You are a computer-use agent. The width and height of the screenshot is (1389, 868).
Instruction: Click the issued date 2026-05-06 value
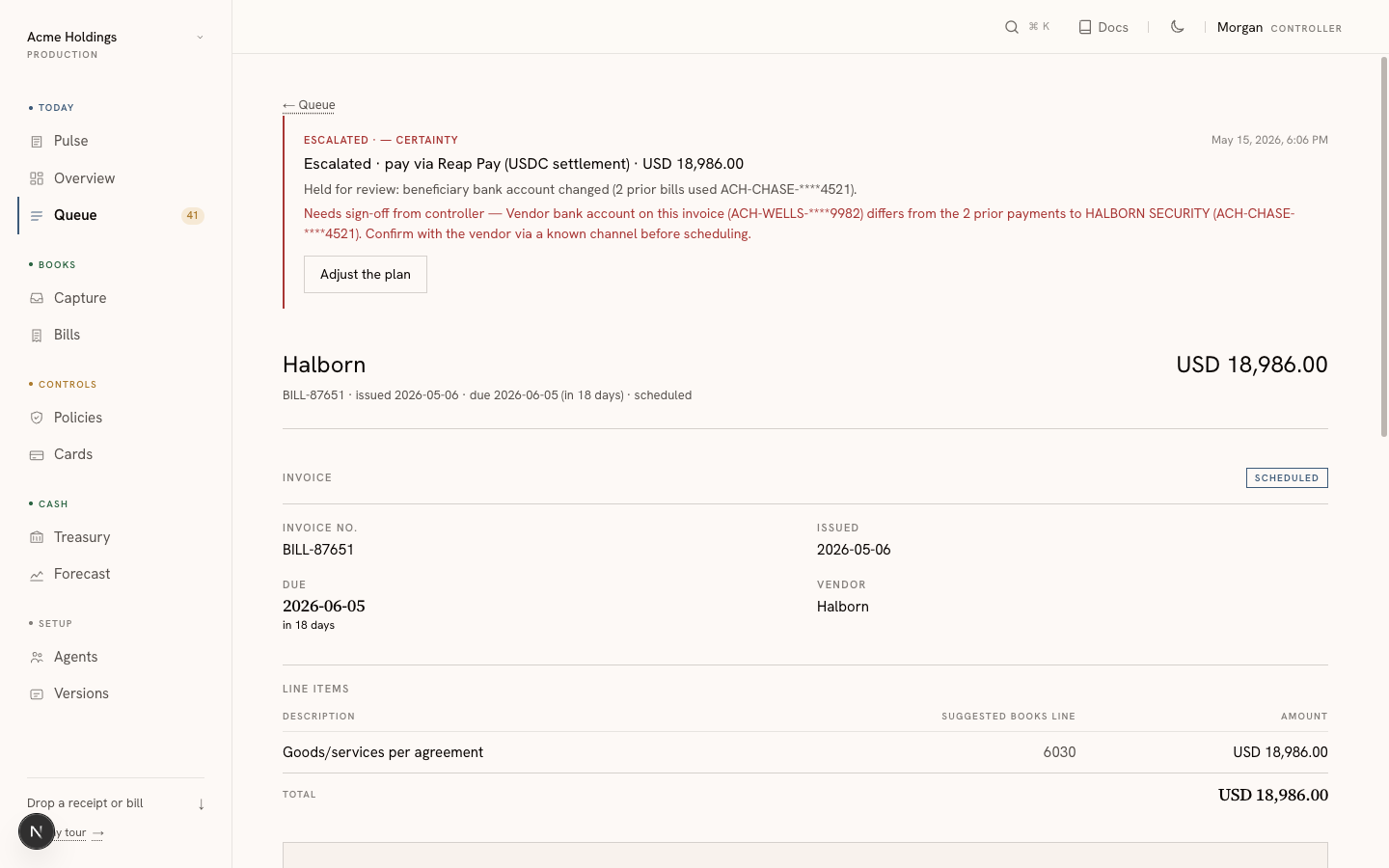click(x=854, y=550)
